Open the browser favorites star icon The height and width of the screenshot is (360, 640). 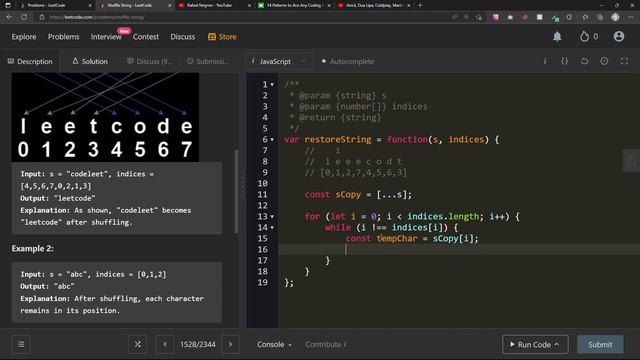coord(585,17)
